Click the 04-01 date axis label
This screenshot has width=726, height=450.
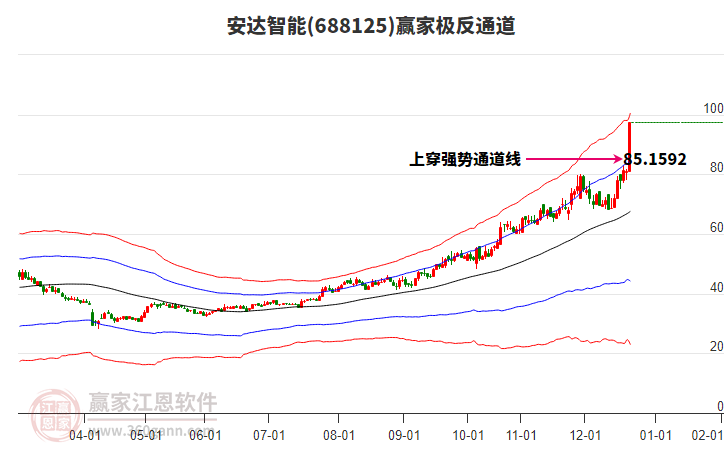pyautogui.click(x=85, y=435)
